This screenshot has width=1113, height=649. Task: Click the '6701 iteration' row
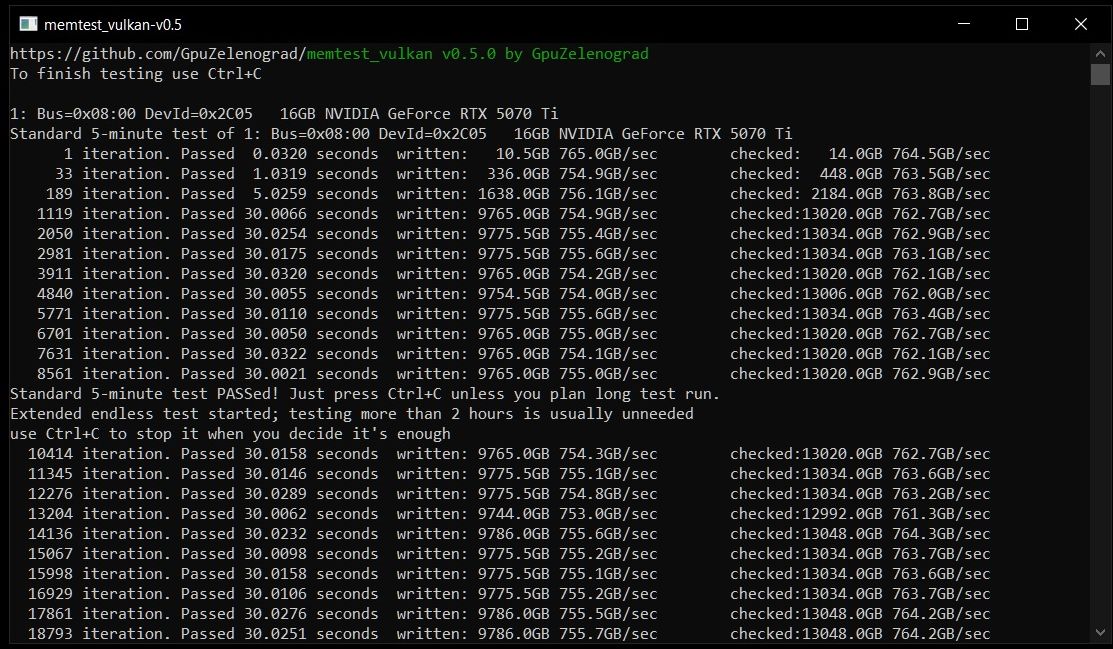[x=513, y=334]
